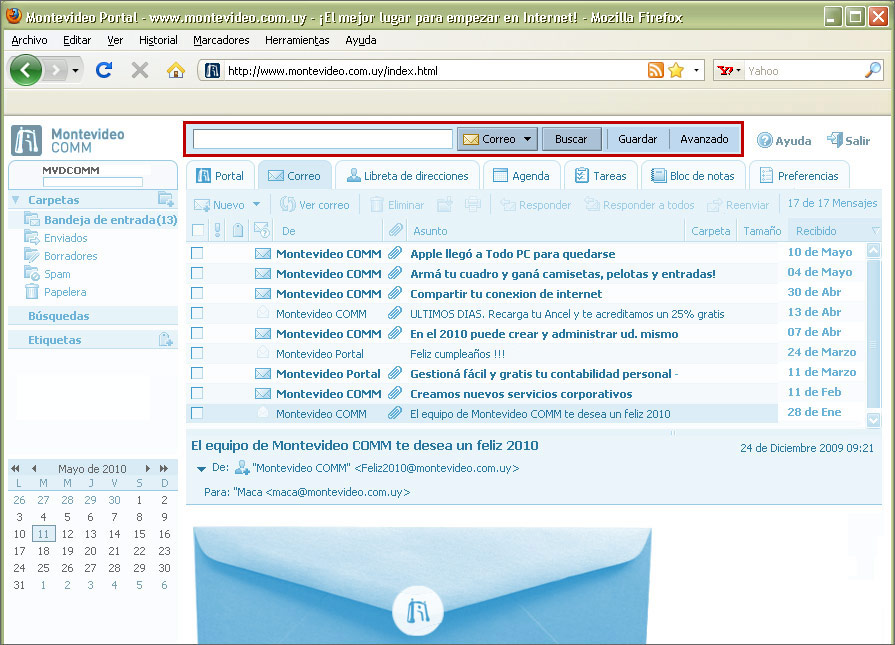Image resolution: width=895 pixels, height=645 pixels.
Task: Open the Marcadores menu
Action: [x=221, y=40]
